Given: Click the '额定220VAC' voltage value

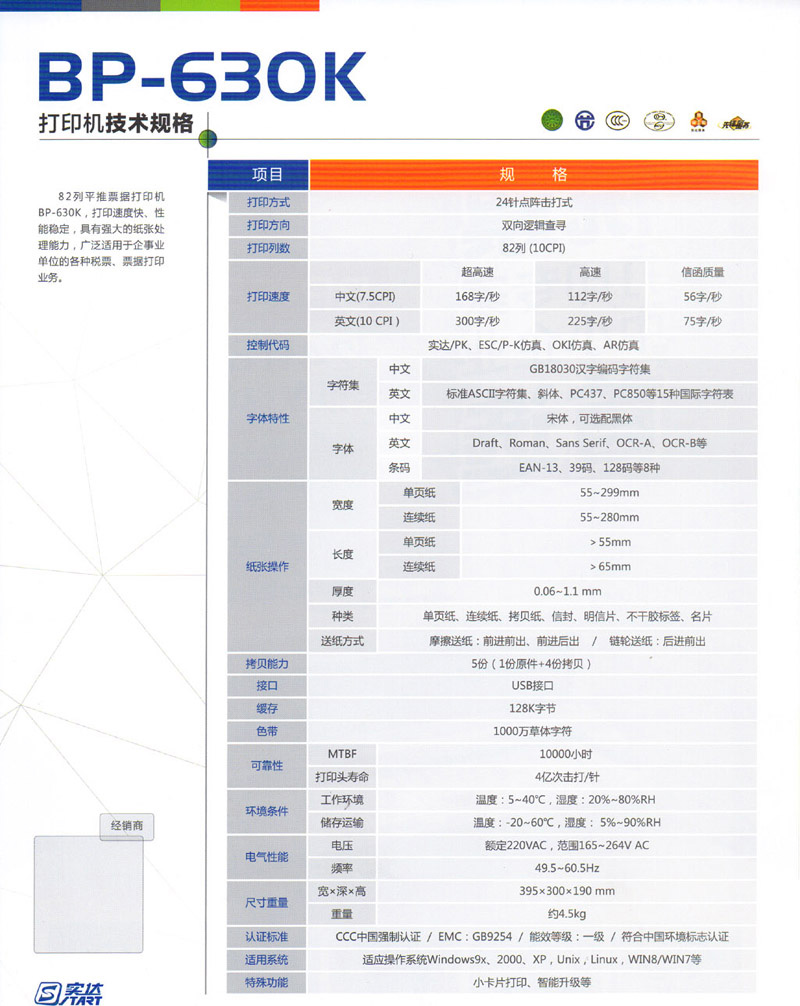Looking at the screenshot, I should click(567, 845).
